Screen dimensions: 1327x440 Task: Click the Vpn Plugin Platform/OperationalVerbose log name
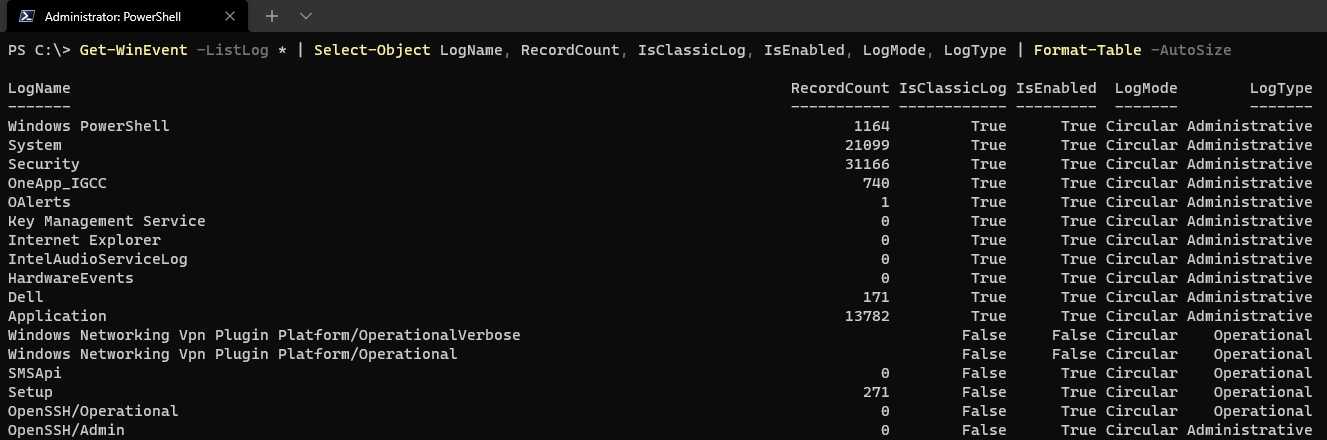pos(264,335)
